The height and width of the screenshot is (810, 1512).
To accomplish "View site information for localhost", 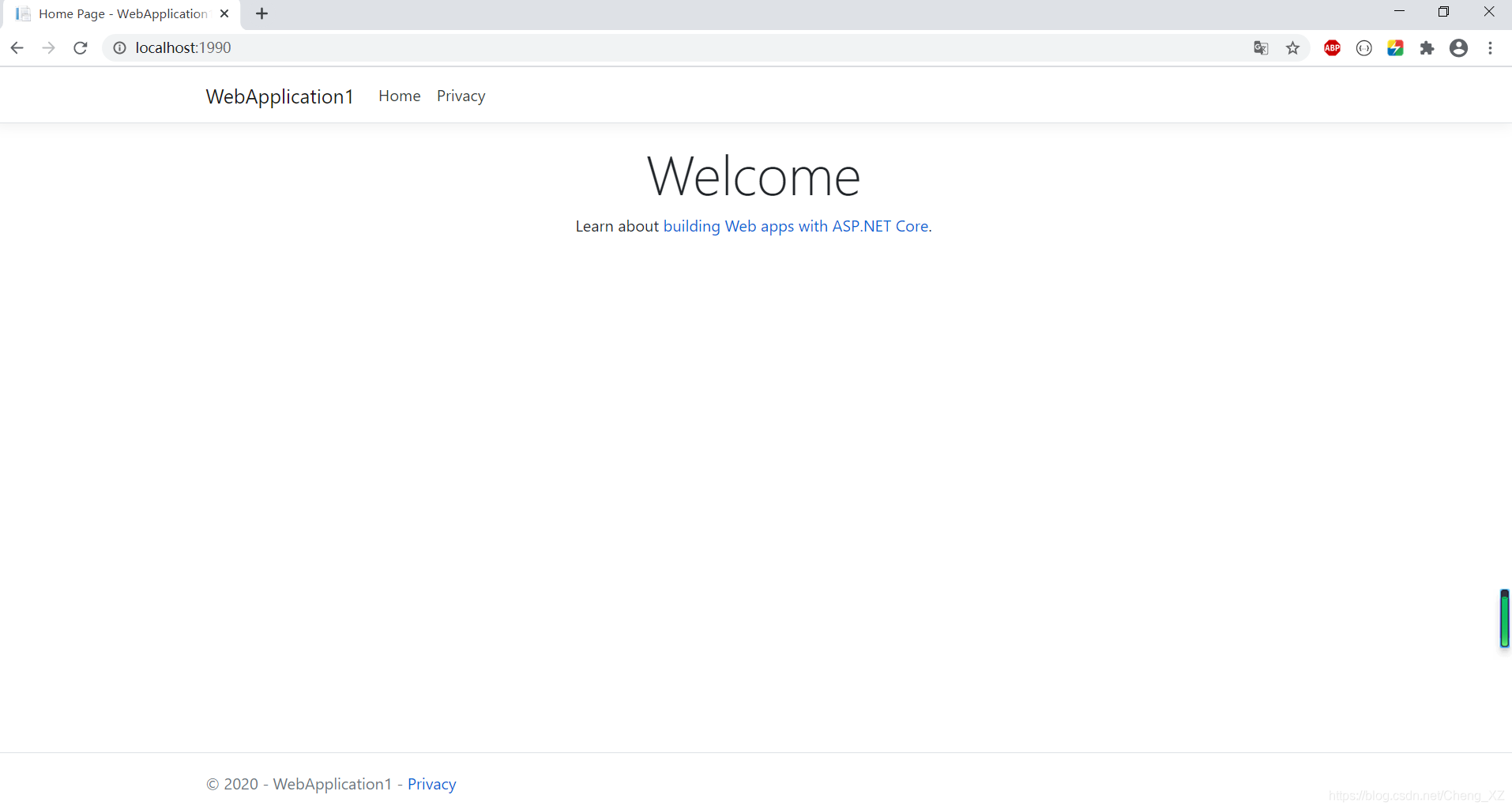I will pyautogui.click(x=119, y=48).
